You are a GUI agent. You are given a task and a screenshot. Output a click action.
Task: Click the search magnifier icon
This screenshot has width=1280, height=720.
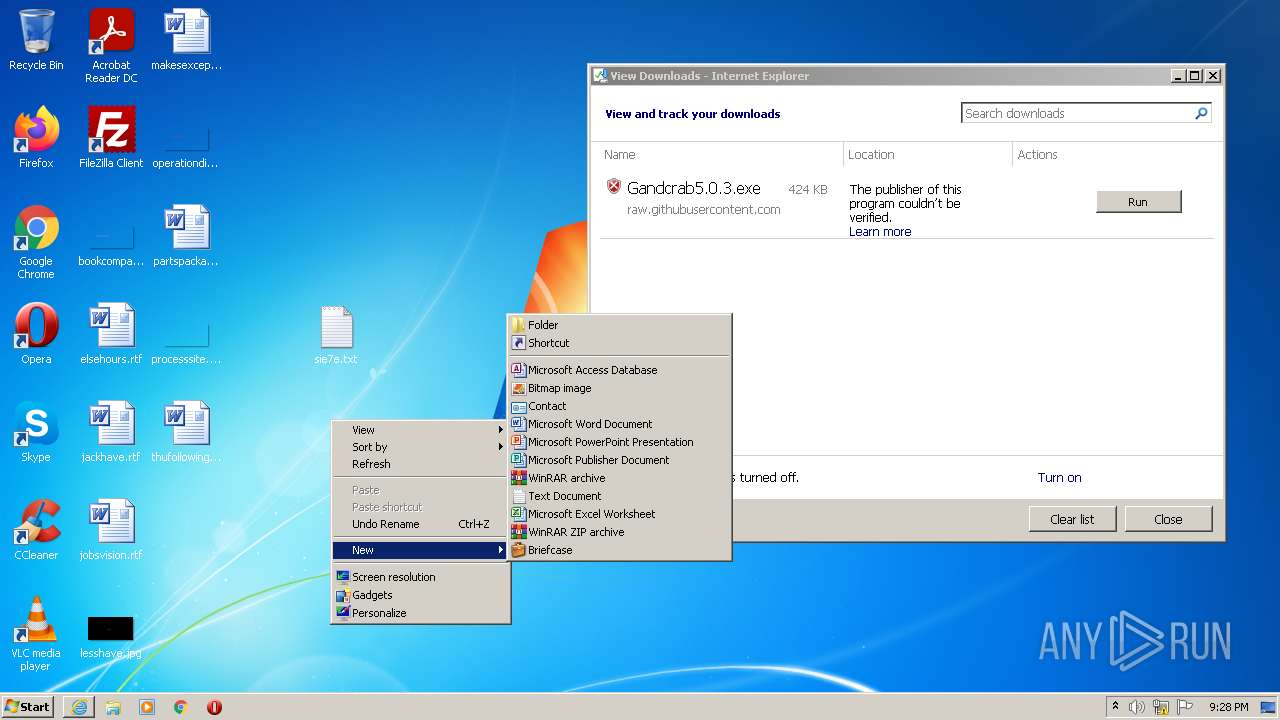1201,114
